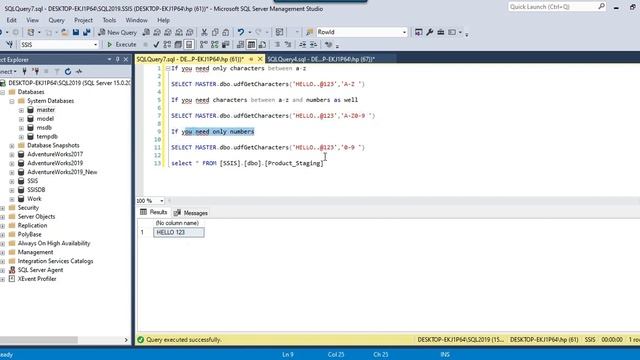
Task: Click the Cut scissors icon
Action: click(204, 32)
